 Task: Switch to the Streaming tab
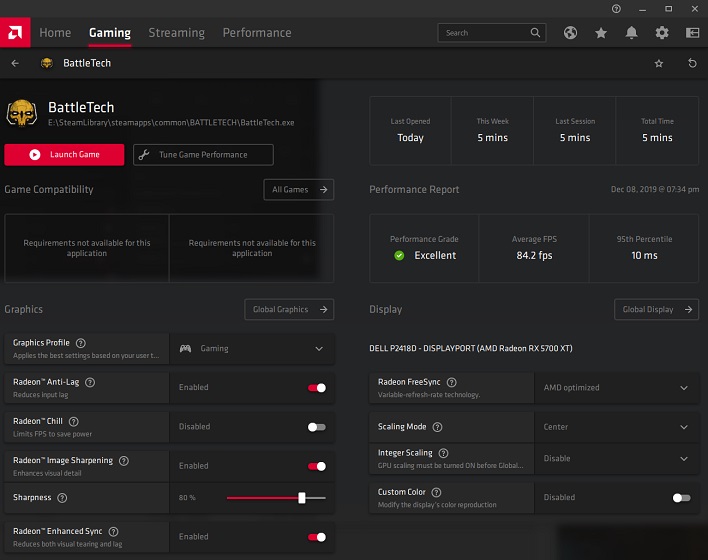coord(177,33)
